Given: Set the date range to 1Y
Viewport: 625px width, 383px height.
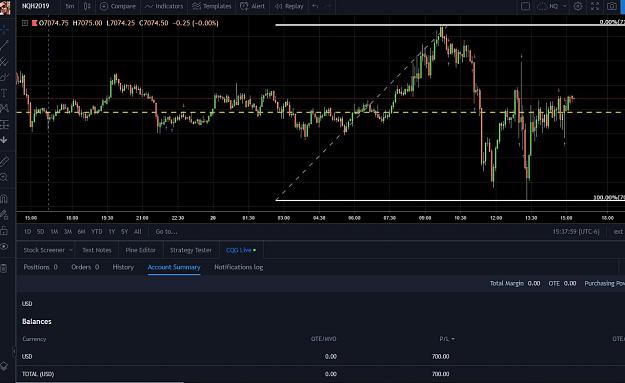Looking at the screenshot, I should tap(112, 232).
